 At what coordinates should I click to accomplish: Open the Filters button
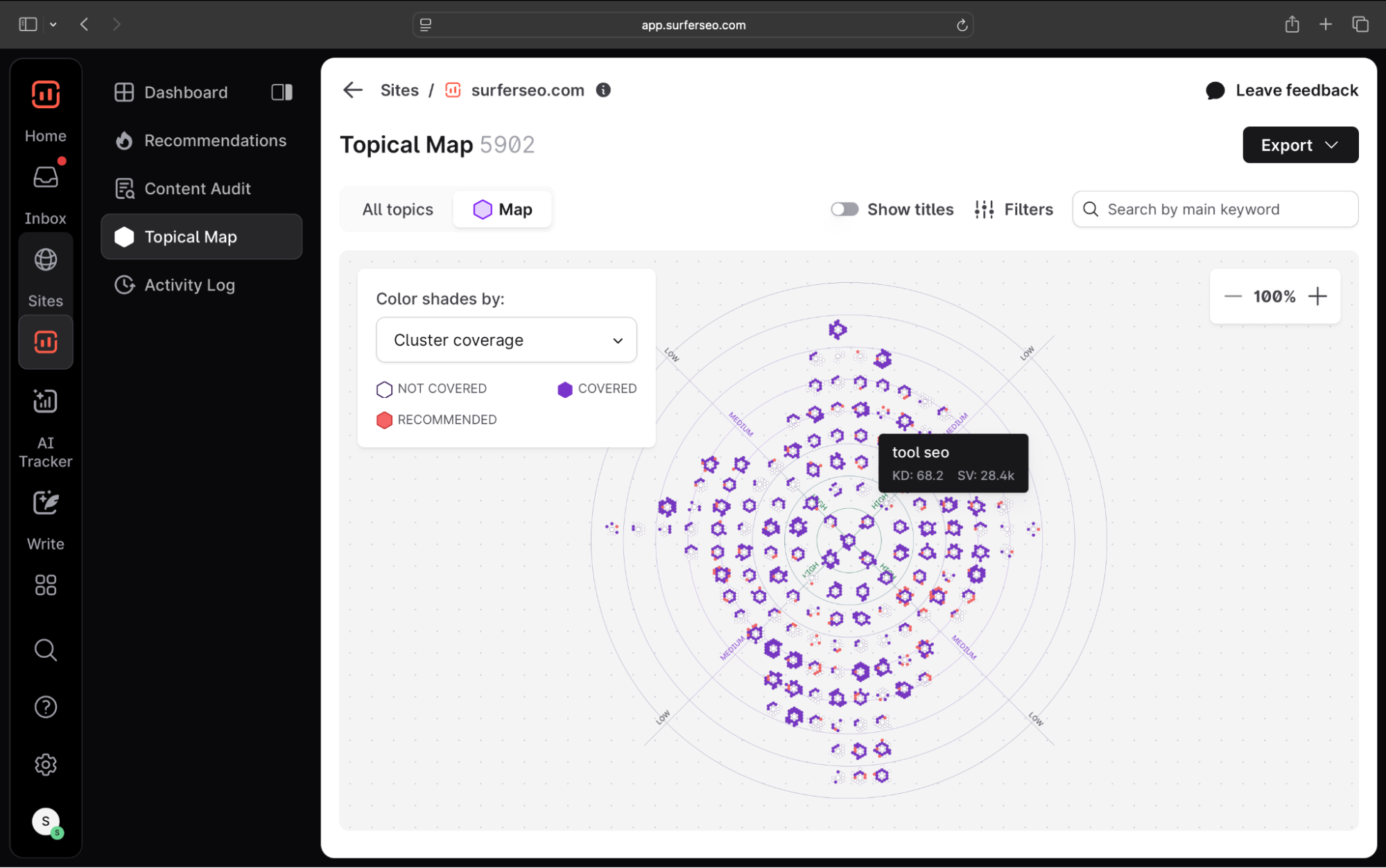(1014, 209)
